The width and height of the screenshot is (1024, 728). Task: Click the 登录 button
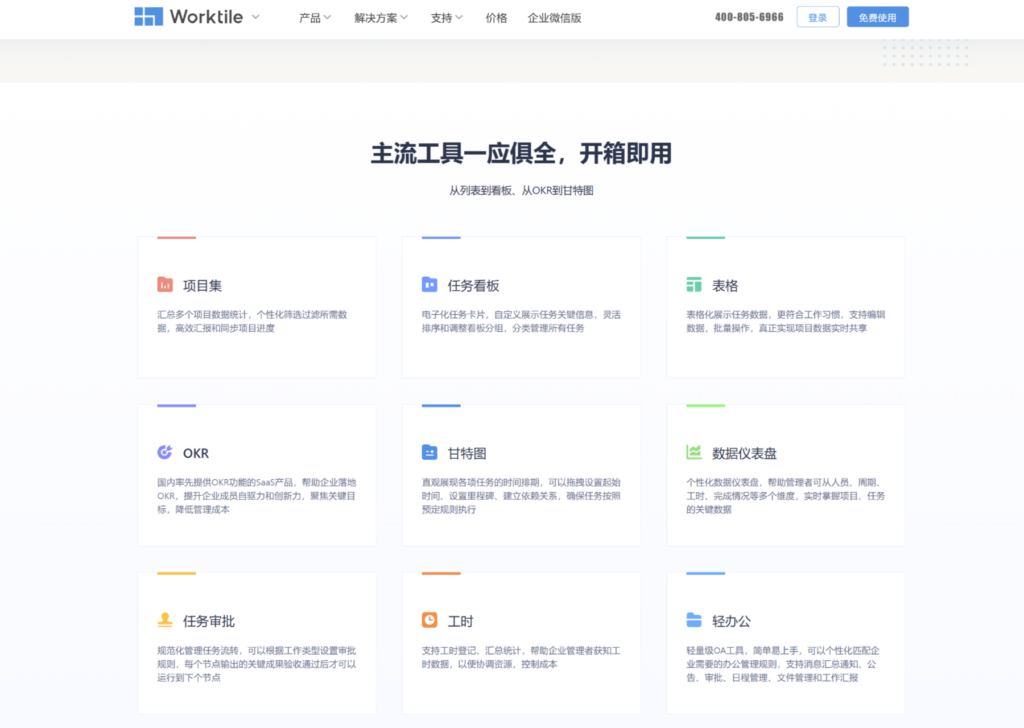pyautogui.click(x=817, y=17)
